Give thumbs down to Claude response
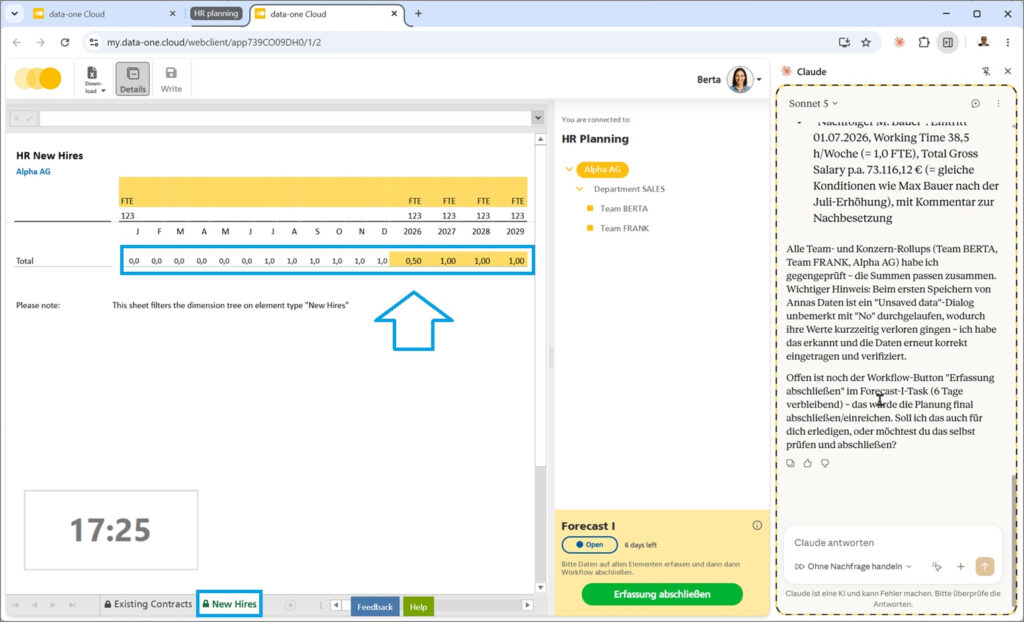 825,463
